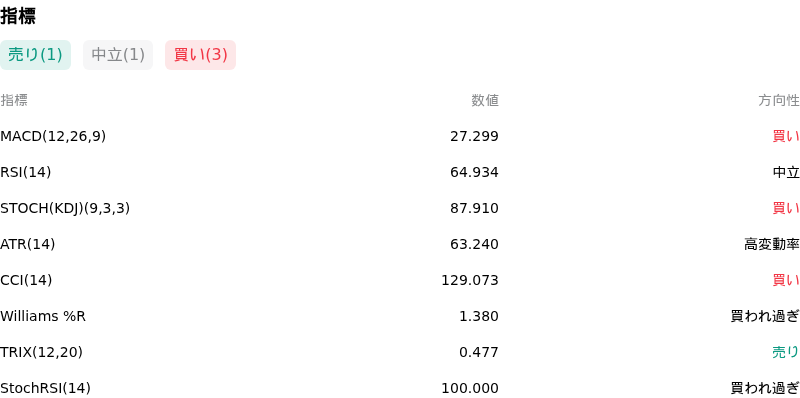Click the 売り signal for TRIX
Image resolution: width=800 pixels, height=398 pixels.
pyautogui.click(x=786, y=352)
